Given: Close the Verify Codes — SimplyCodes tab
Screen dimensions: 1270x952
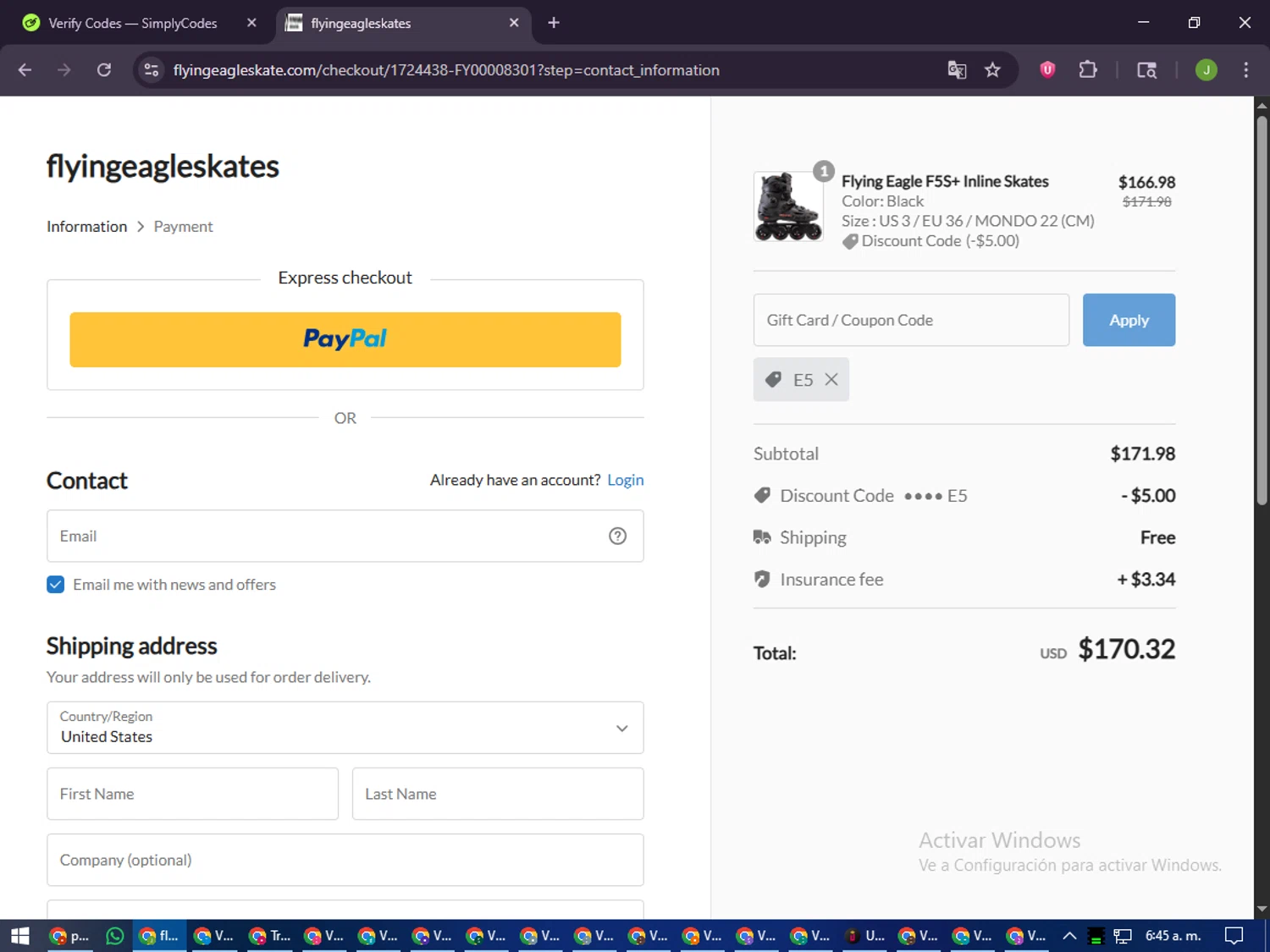Looking at the screenshot, I should [251, 23].
